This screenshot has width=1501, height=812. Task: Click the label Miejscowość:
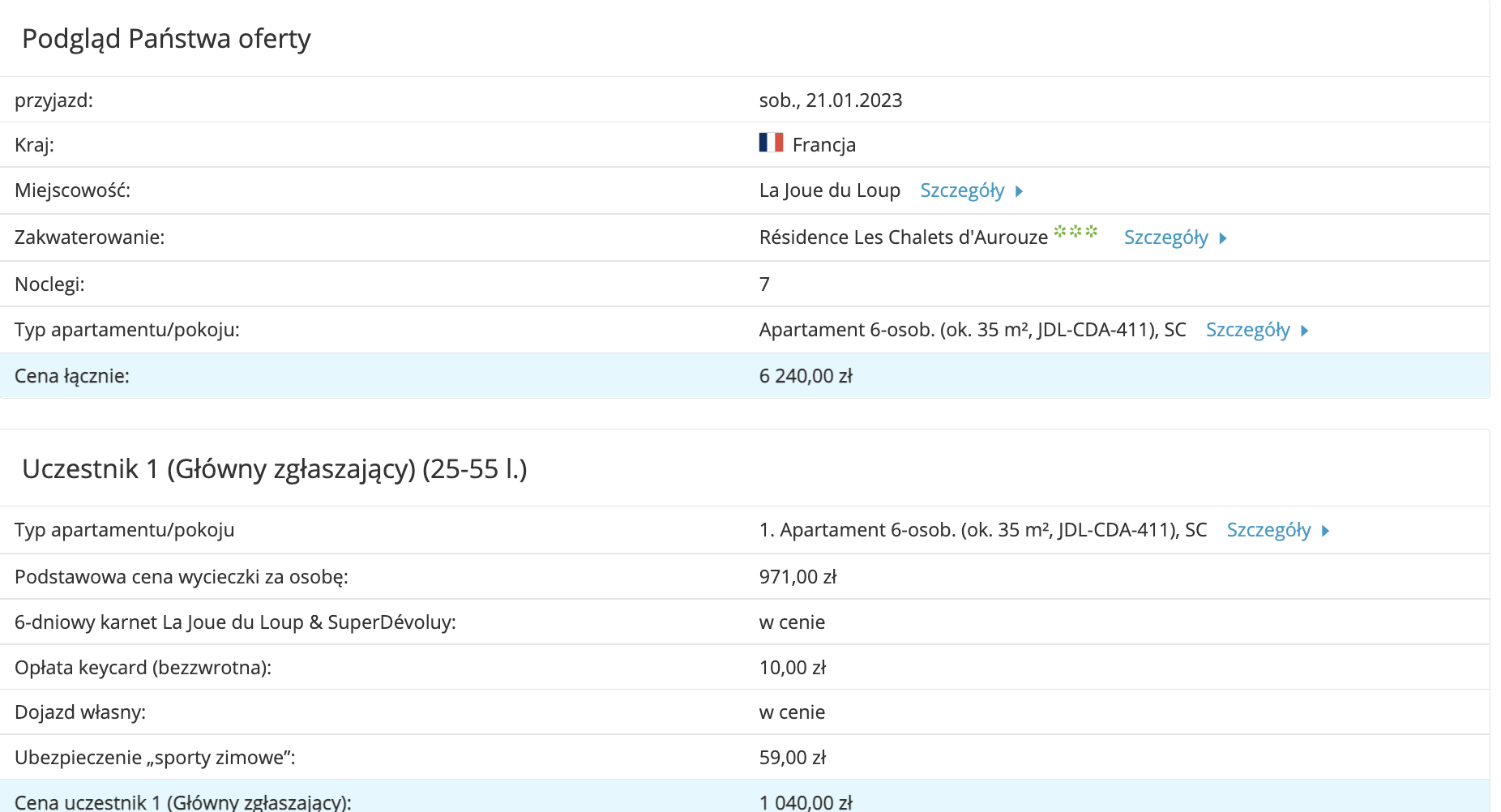pos(72,190)
